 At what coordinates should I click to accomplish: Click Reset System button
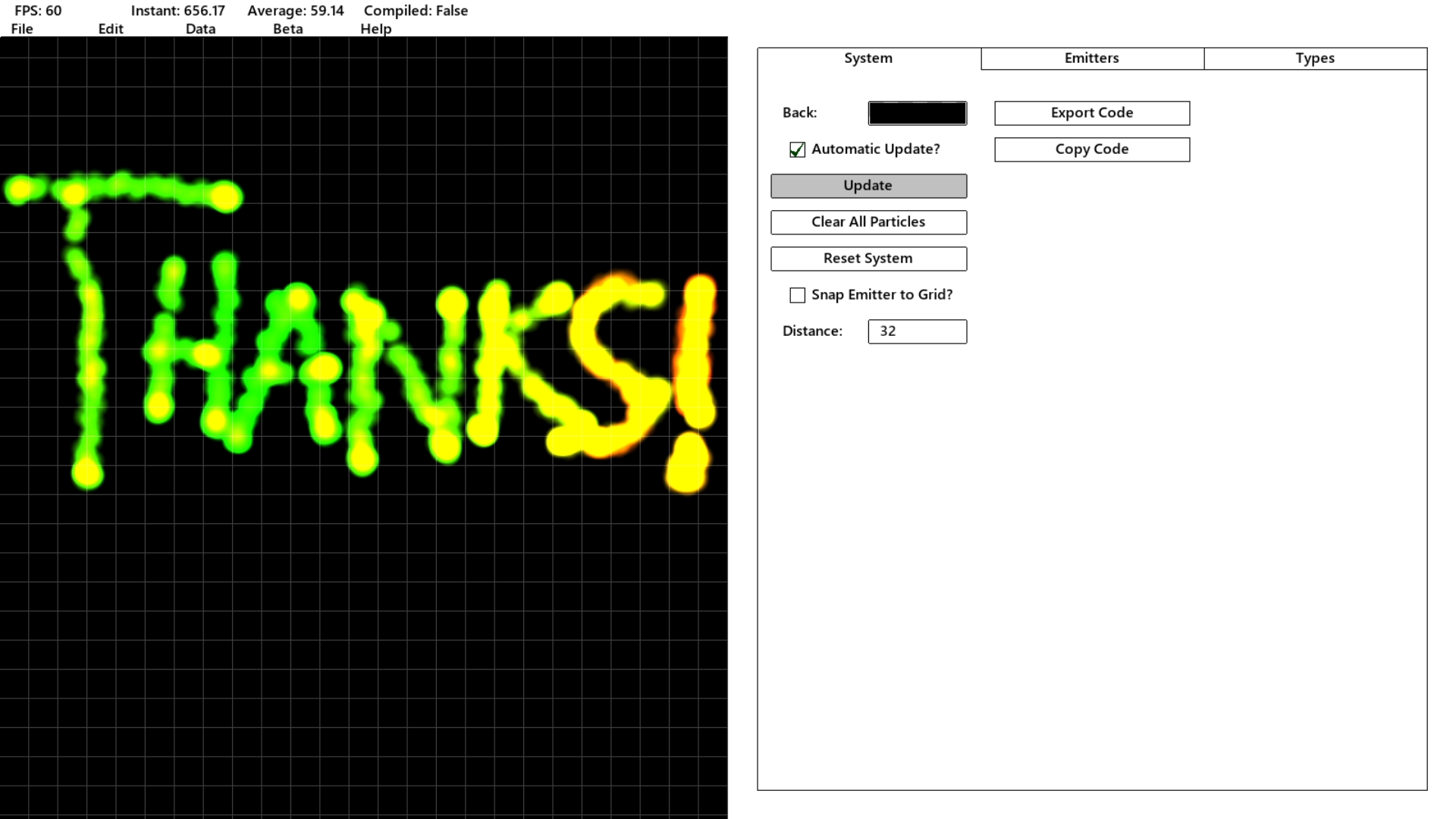pyautogui.click(x=868, y=258)
